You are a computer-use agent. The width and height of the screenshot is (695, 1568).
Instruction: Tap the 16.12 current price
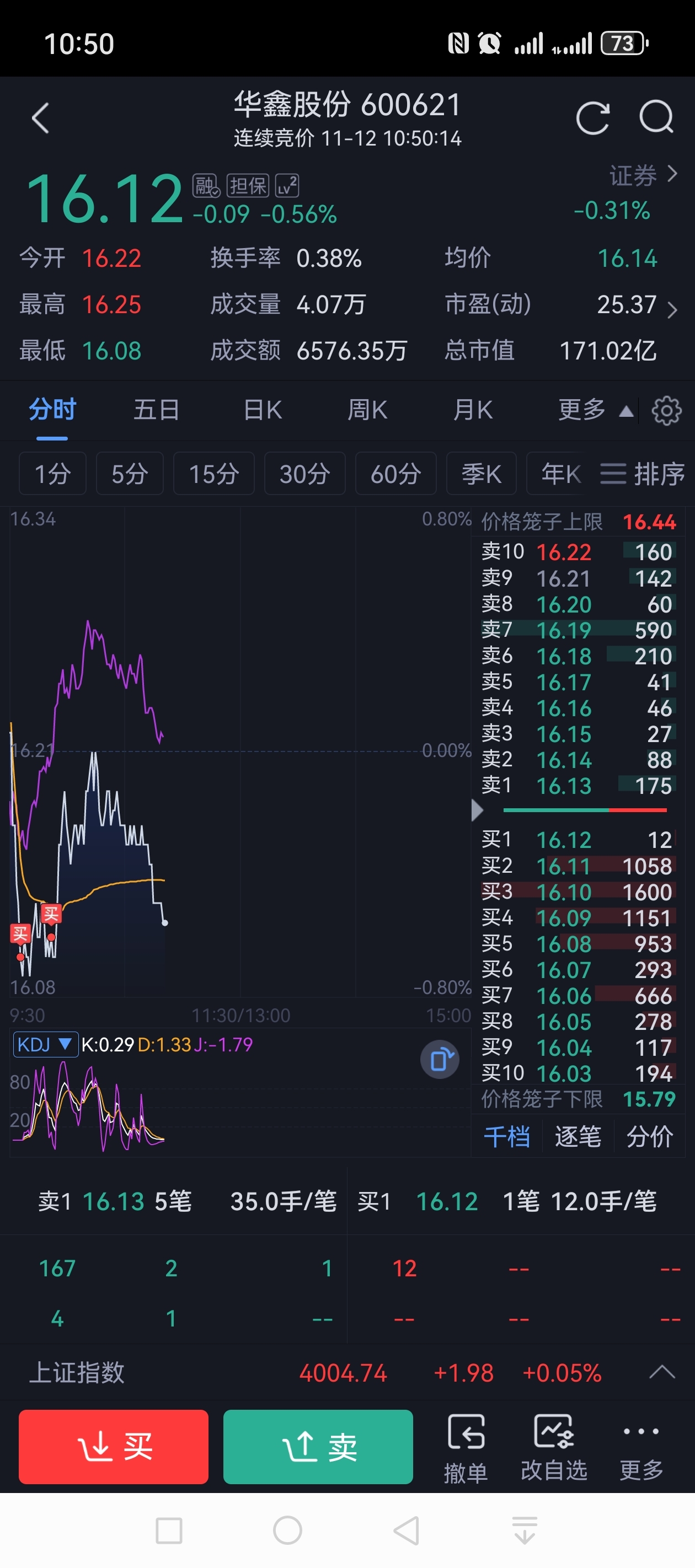[105, 198]
